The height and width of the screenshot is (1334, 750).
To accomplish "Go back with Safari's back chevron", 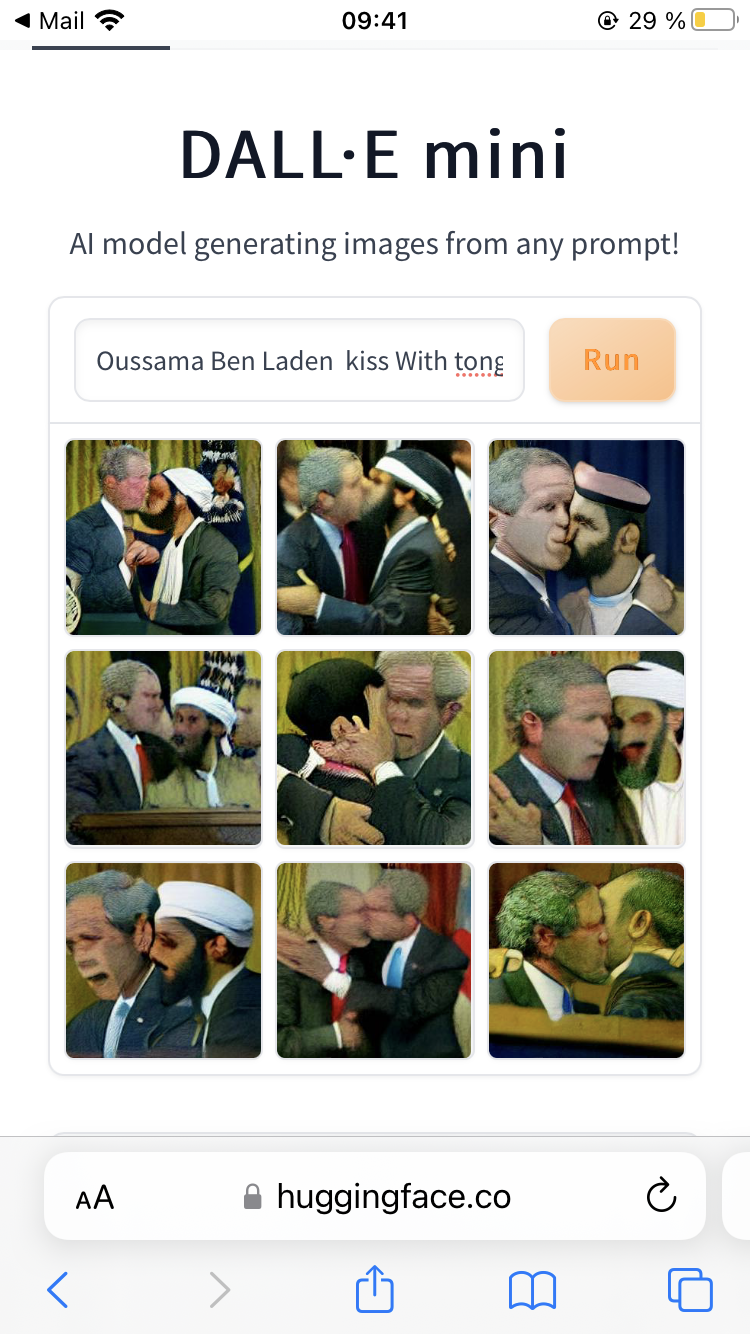I will click(x=58, y=1290).
